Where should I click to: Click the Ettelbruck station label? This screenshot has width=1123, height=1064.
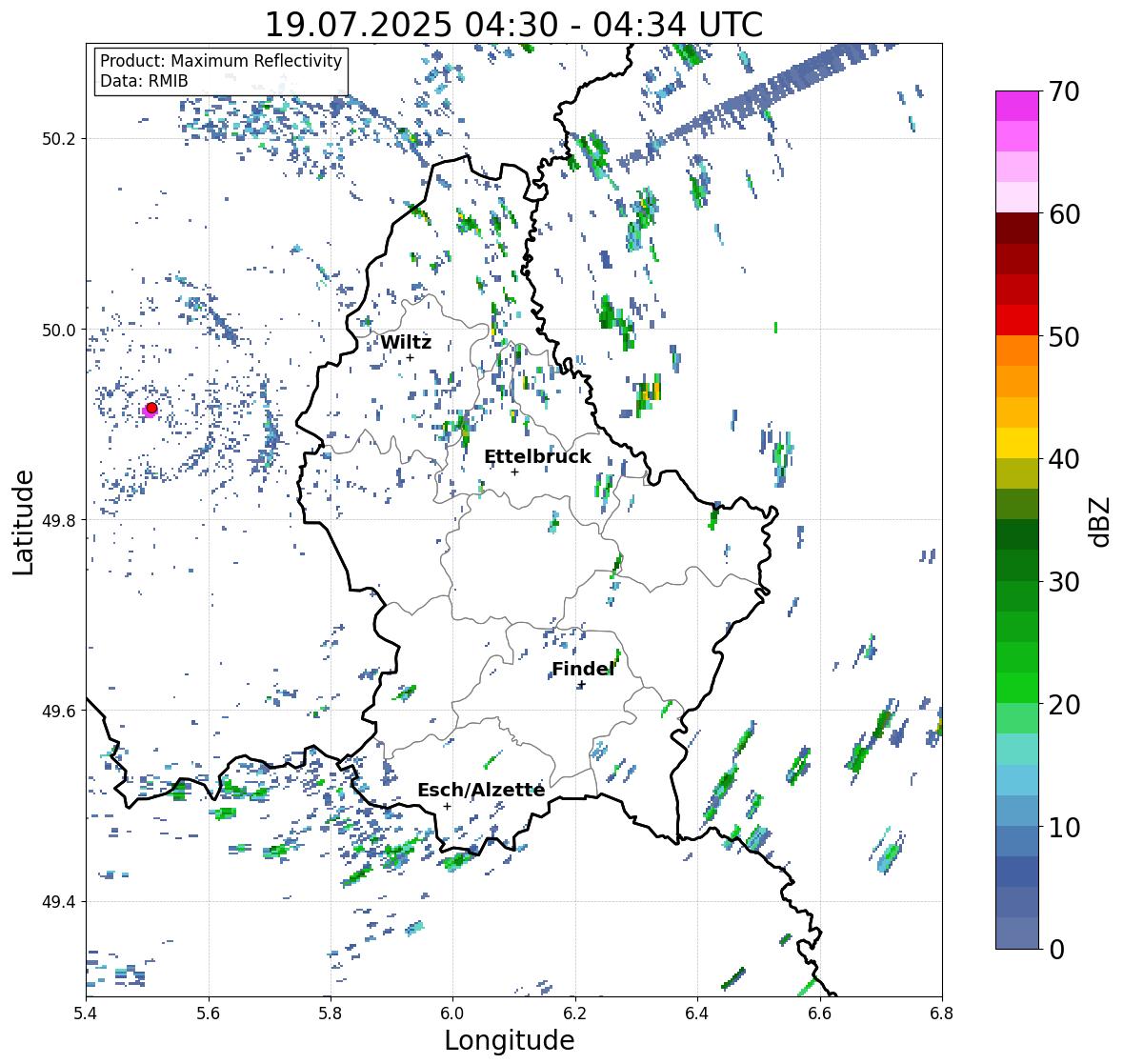pos(537,456)
